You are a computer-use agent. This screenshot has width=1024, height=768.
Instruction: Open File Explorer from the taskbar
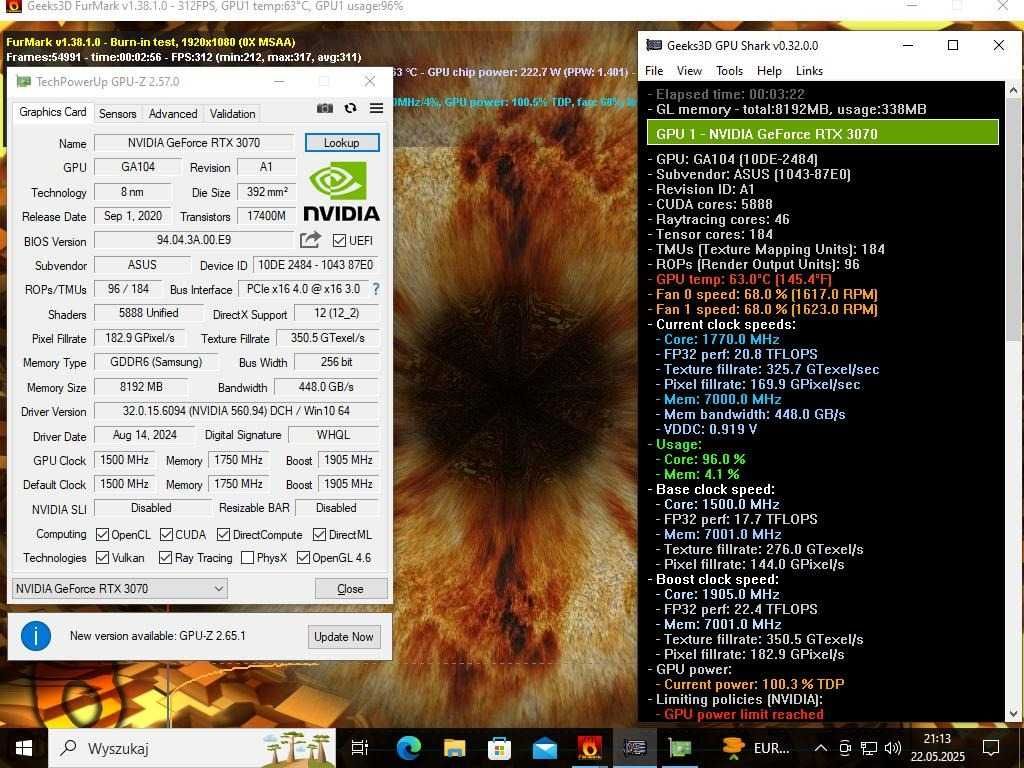(x=455, y=748)
